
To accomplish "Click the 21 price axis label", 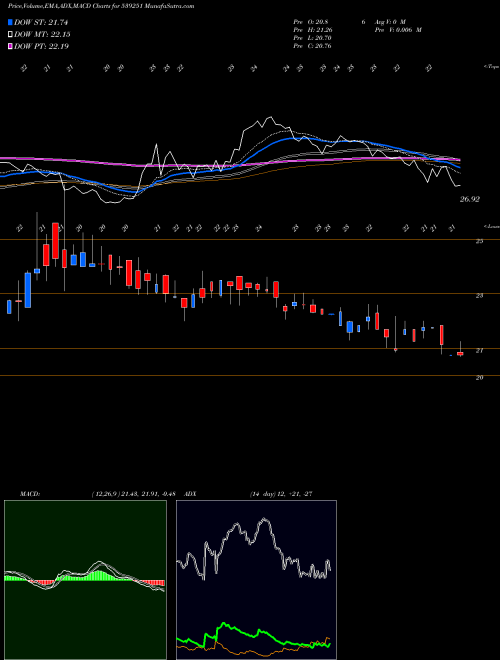I will [479, 351].
